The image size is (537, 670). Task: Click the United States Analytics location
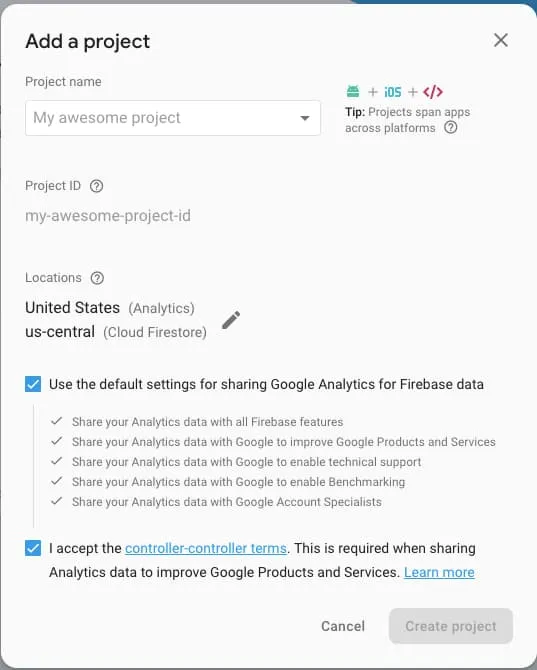(110, 308)
